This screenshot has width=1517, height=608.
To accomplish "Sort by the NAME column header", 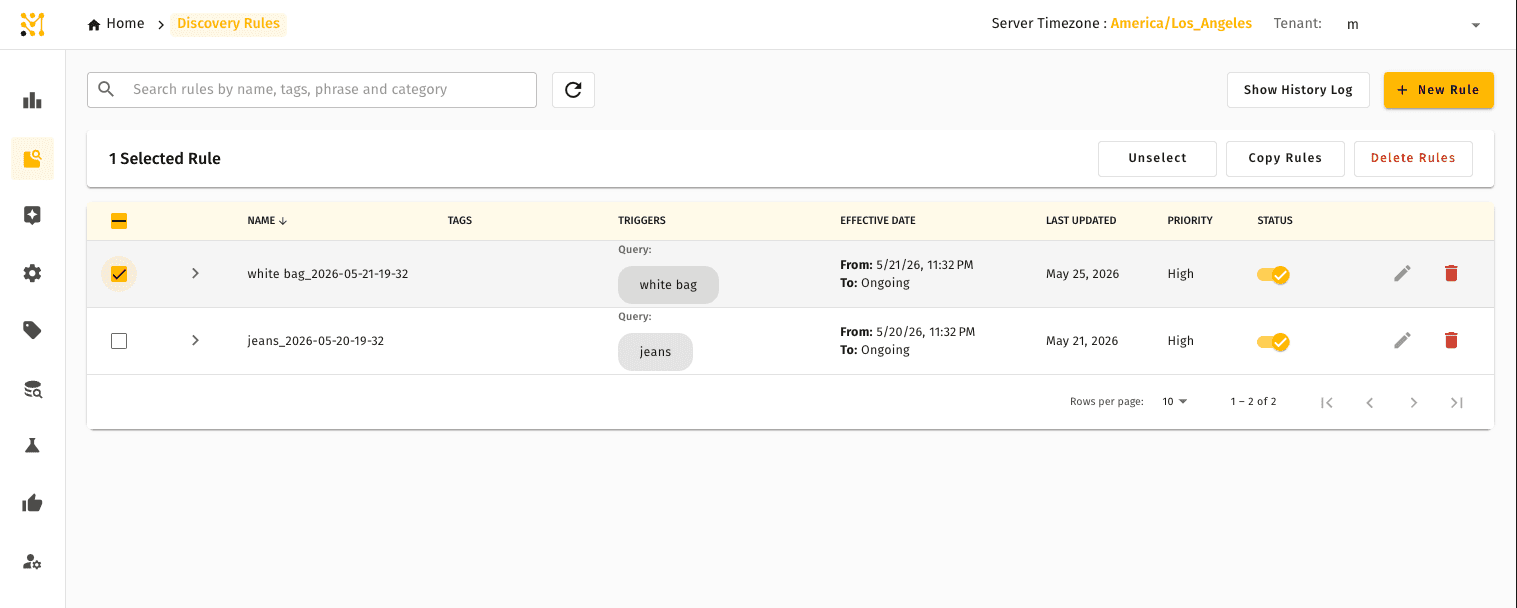I will 267,221.
